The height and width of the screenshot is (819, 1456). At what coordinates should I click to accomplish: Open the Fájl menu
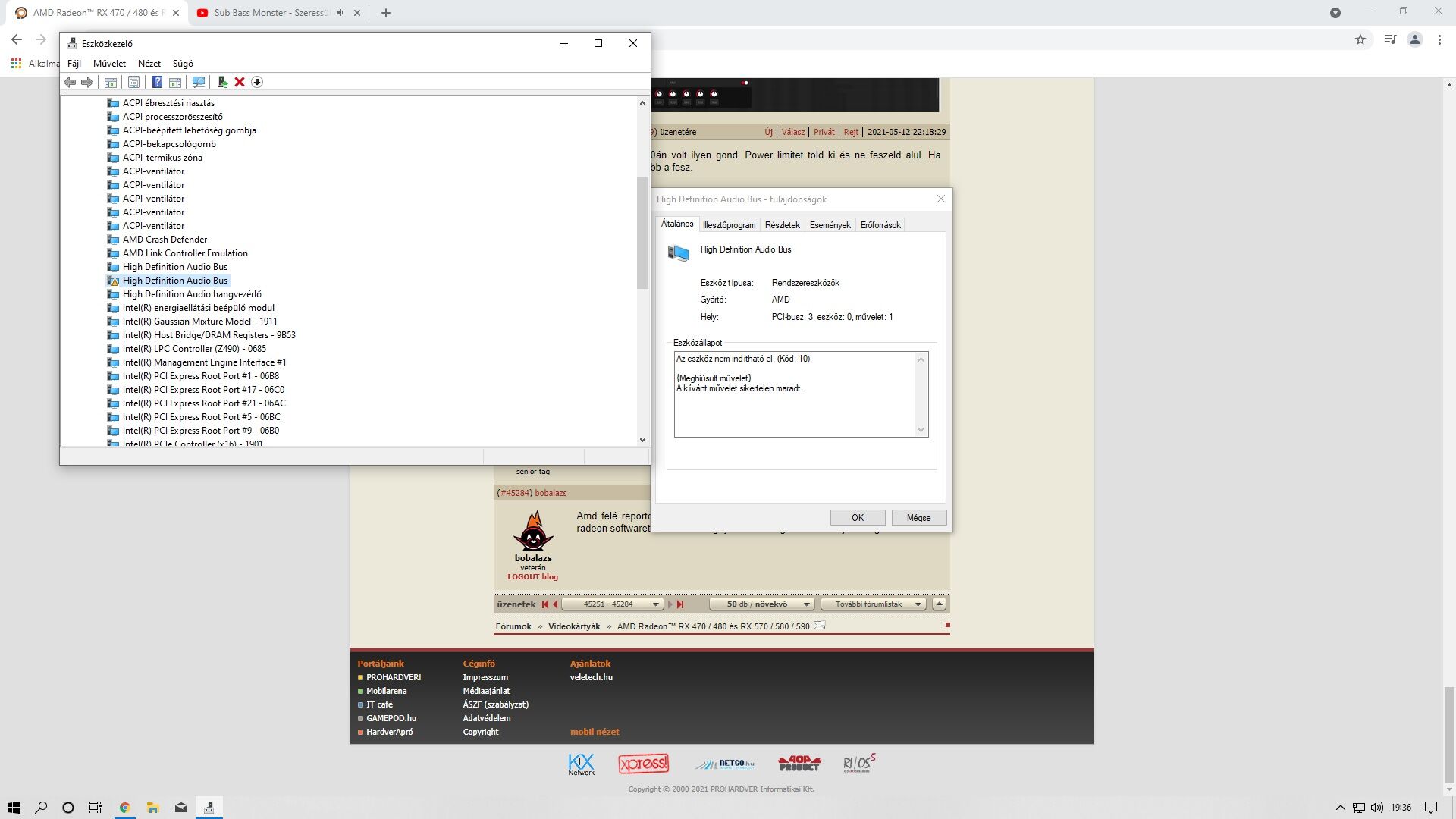pyautogui.click(x=74, y=64)
